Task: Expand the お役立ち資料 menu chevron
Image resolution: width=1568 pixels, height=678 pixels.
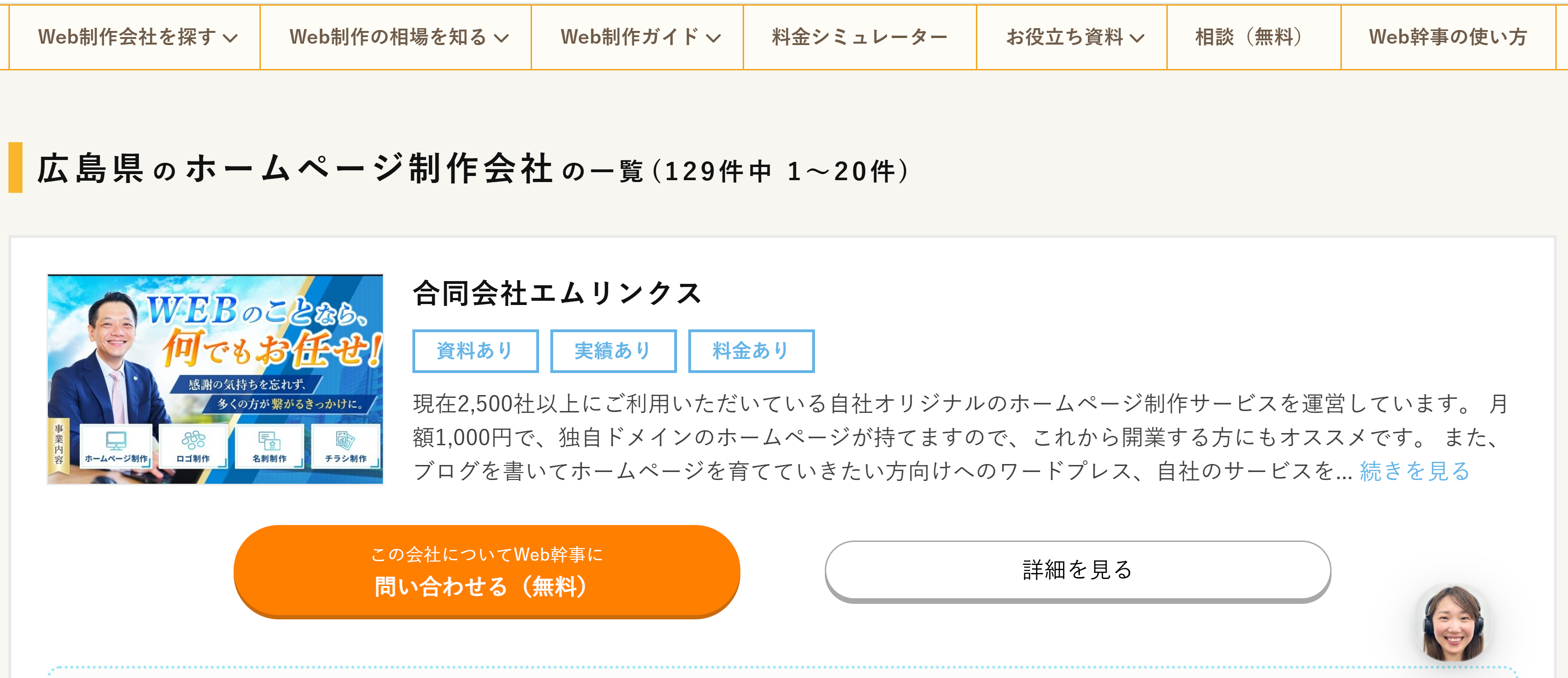Action: click(x=1136, y=38)
